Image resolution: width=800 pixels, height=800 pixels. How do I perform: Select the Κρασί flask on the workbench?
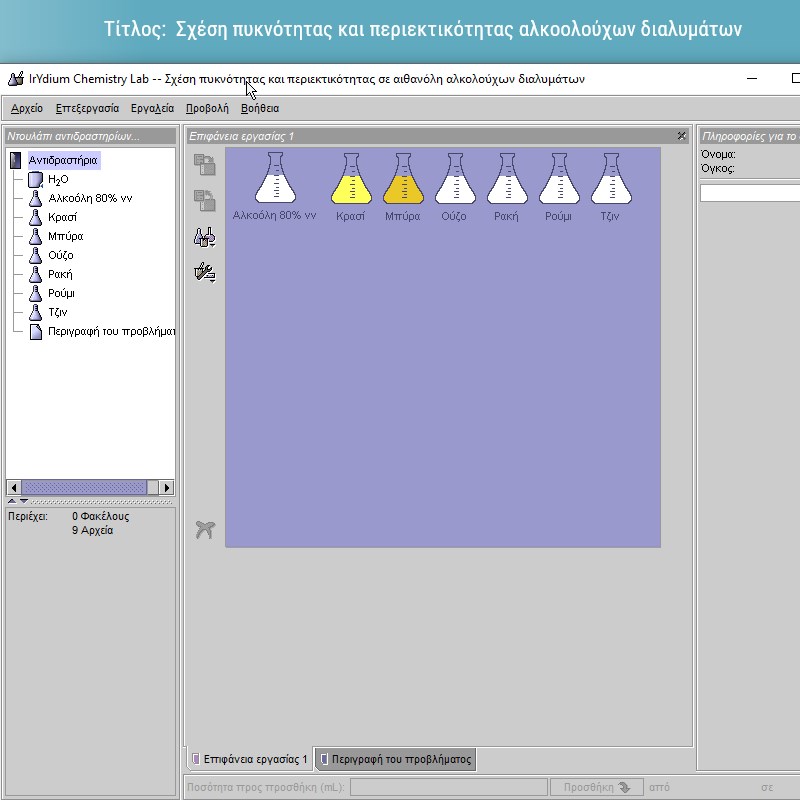coord(351,178)
